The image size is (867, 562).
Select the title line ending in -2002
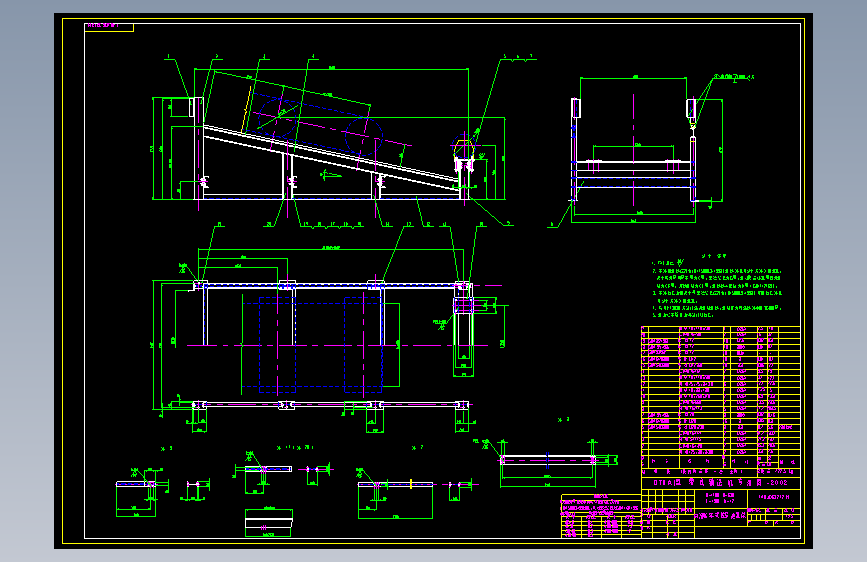tap(720, 483)
